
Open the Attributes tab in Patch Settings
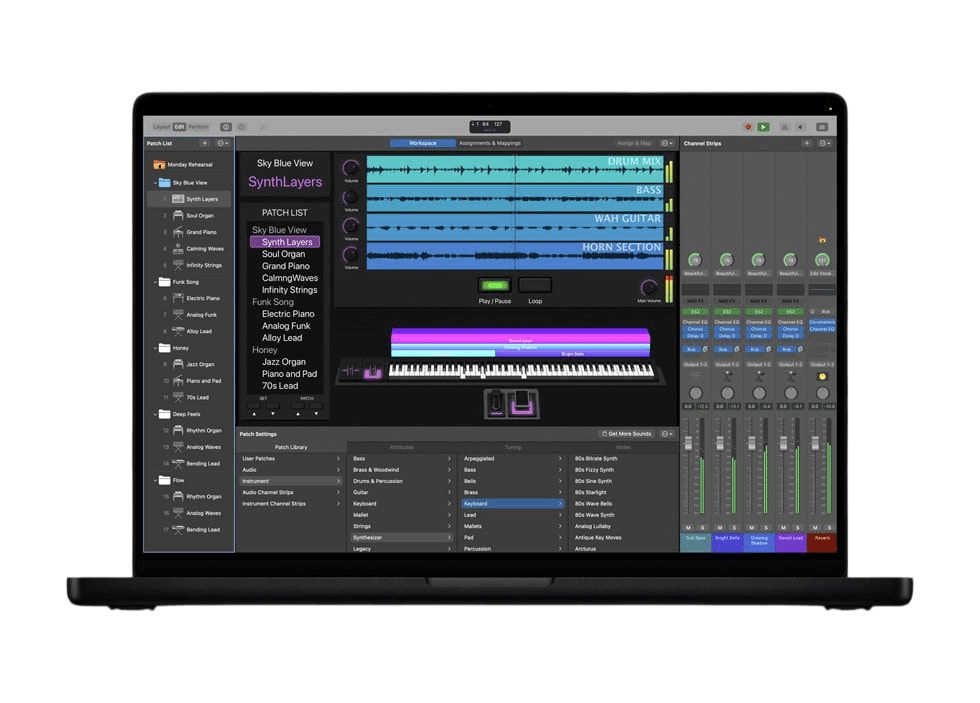pos(402,447)
